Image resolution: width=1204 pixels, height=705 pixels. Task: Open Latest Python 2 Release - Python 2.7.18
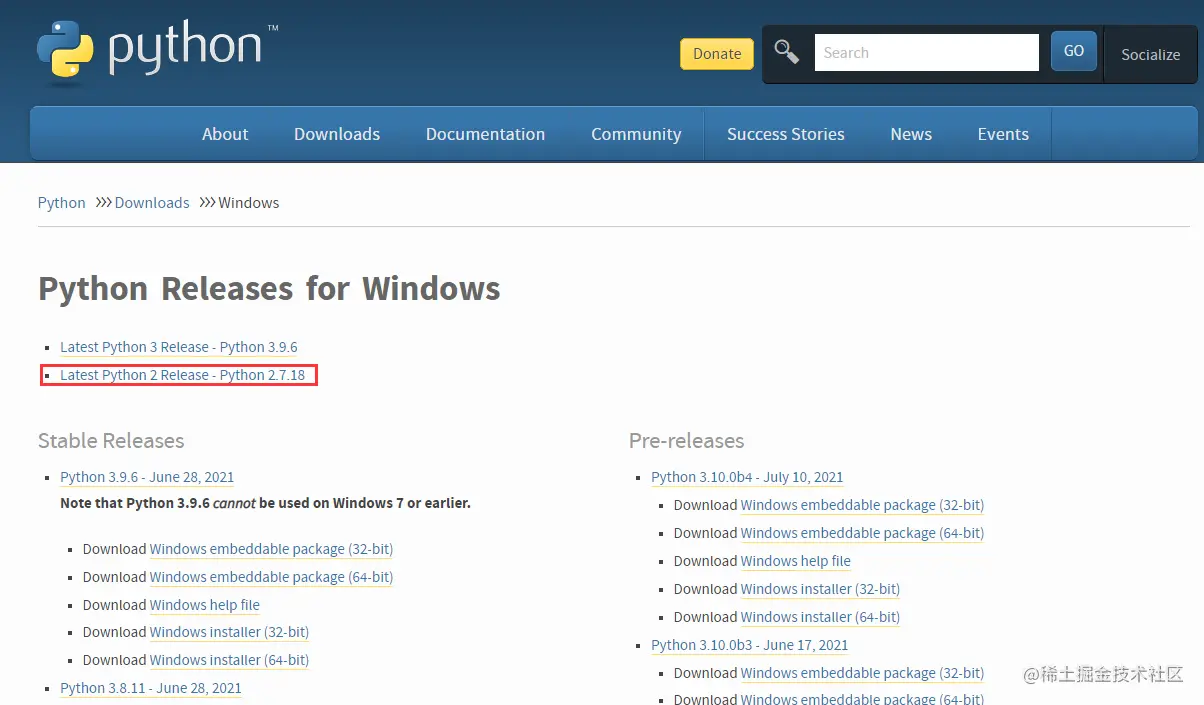tap(183, 375)
